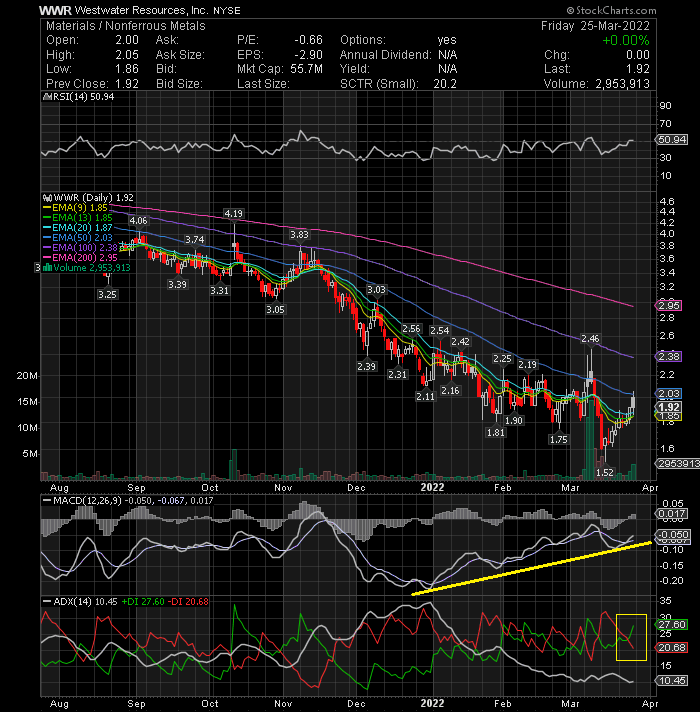
Task: Click the pink 2.95 EMA tag on right axis
Action: (669, 306)
